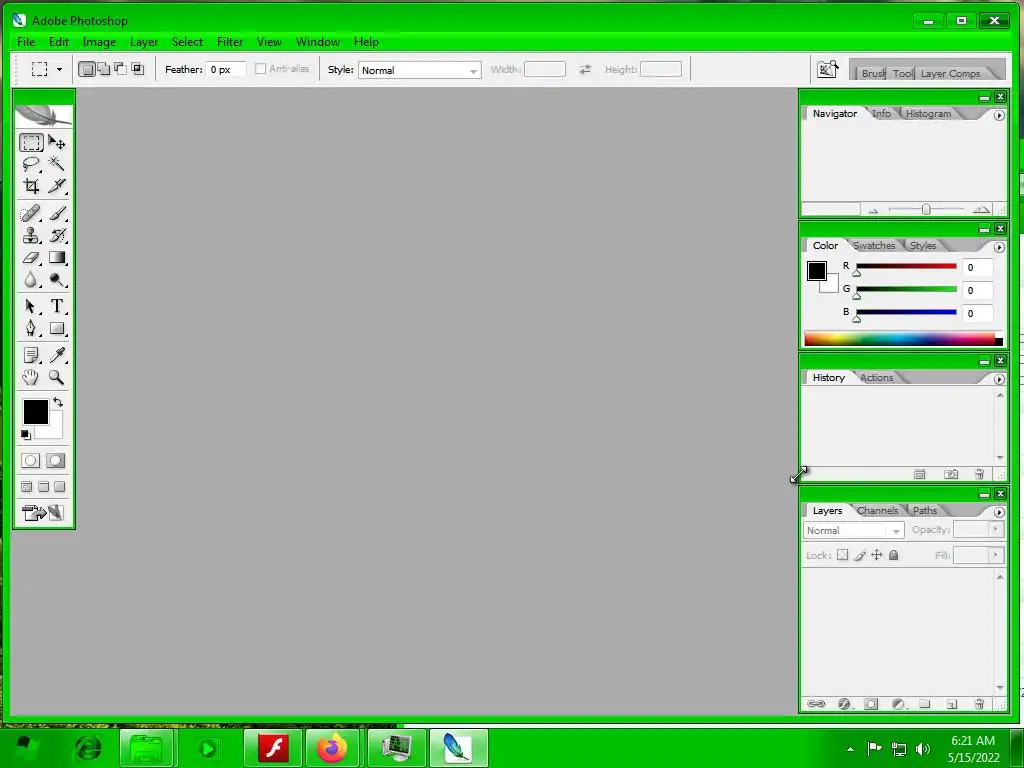
Task: Select the History Brush tool
Action: pyautogui.click(x=57, y=236)
